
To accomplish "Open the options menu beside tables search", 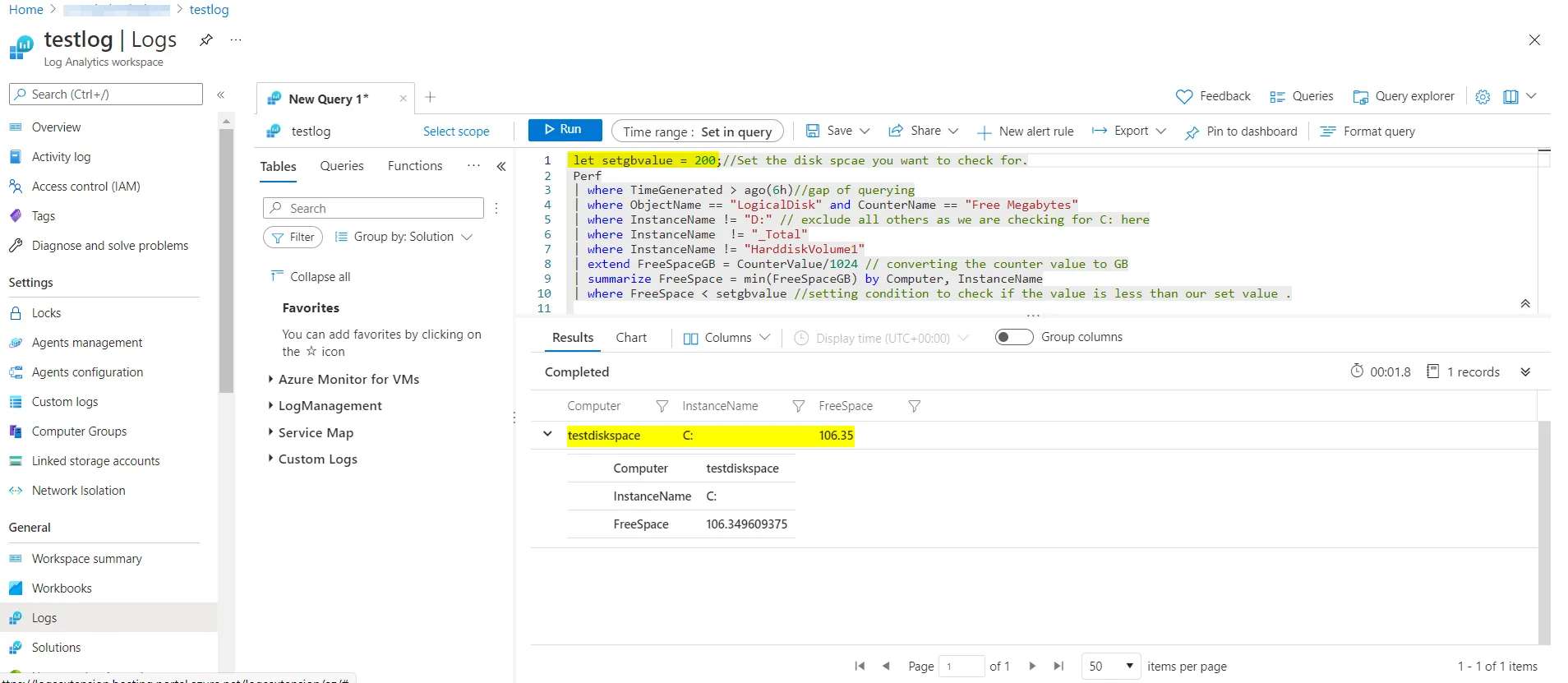I will pos(496,208).
